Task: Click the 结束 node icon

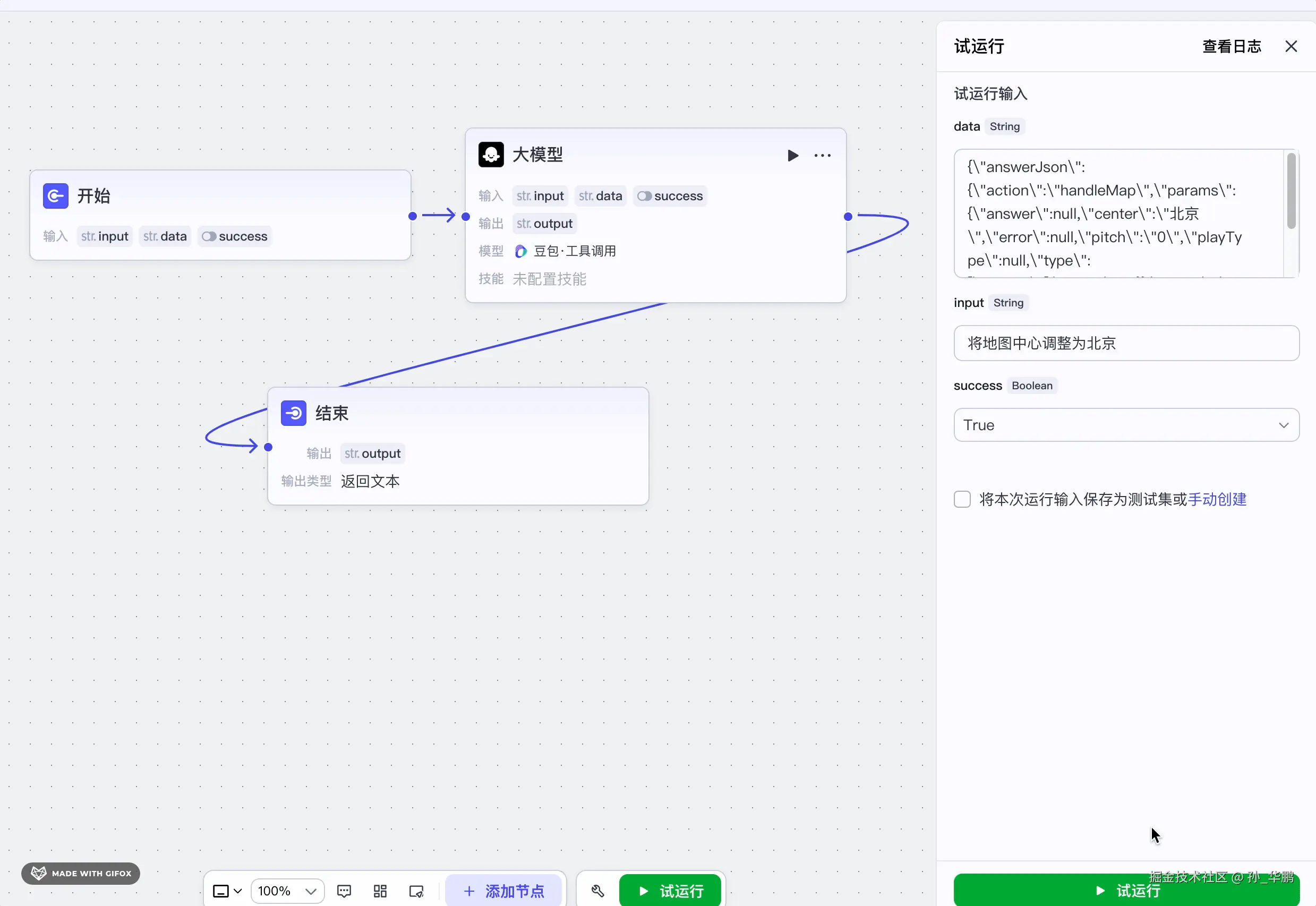Action: (x=293, y=413)
